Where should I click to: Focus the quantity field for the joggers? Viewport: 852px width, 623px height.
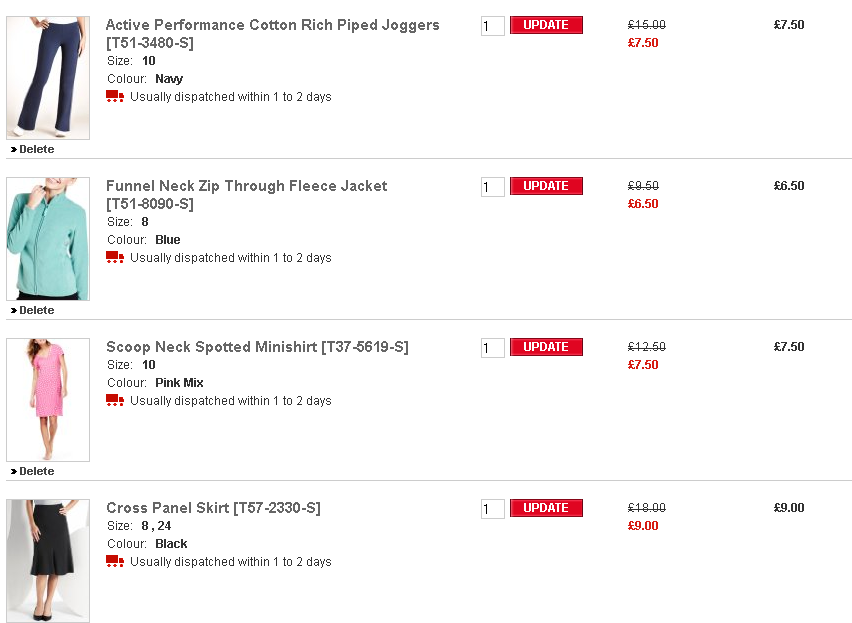[x=492, y=26]
